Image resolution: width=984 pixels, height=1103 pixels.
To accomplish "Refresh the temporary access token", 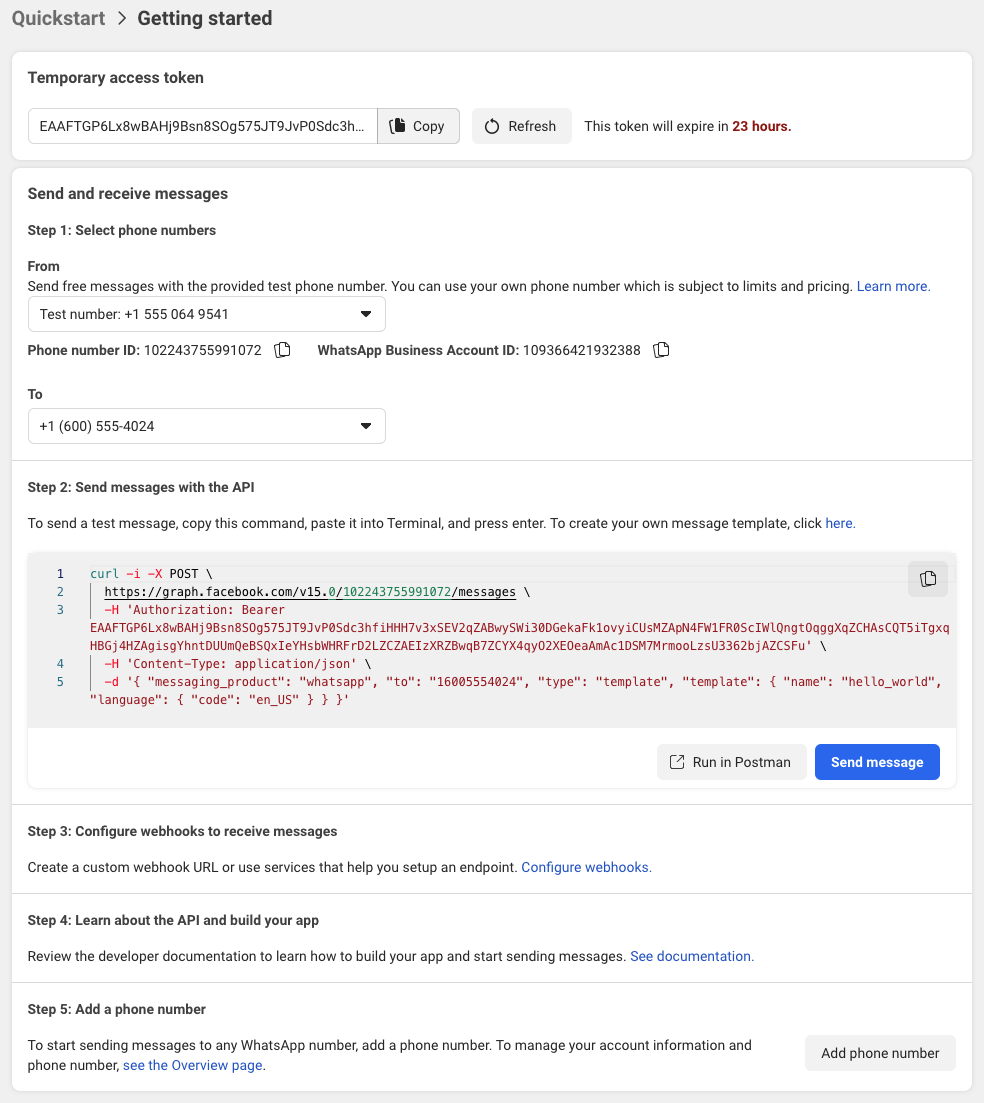I will (521, 126).
